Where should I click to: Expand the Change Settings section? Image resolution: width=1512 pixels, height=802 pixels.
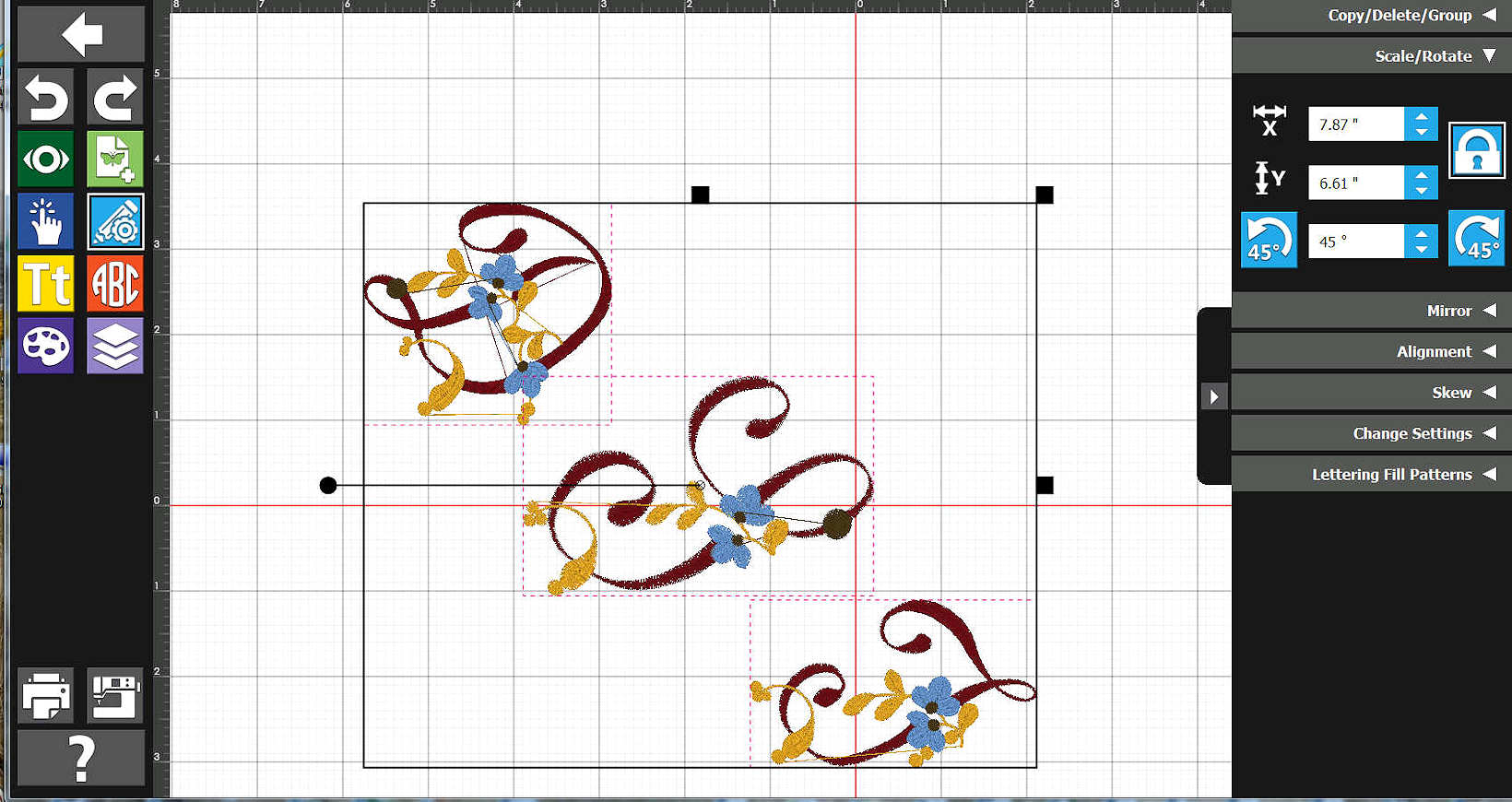coord(1371,433)
